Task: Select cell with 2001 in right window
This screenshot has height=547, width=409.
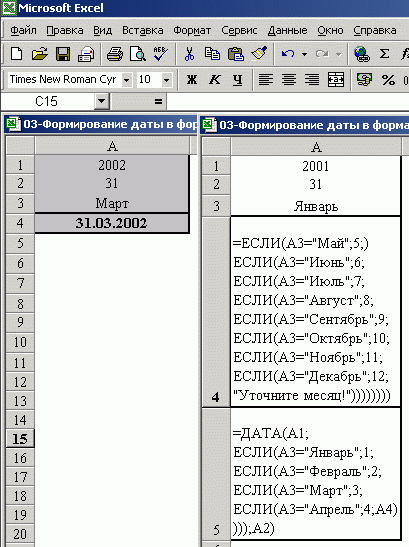Action: [x=315, y=166]
